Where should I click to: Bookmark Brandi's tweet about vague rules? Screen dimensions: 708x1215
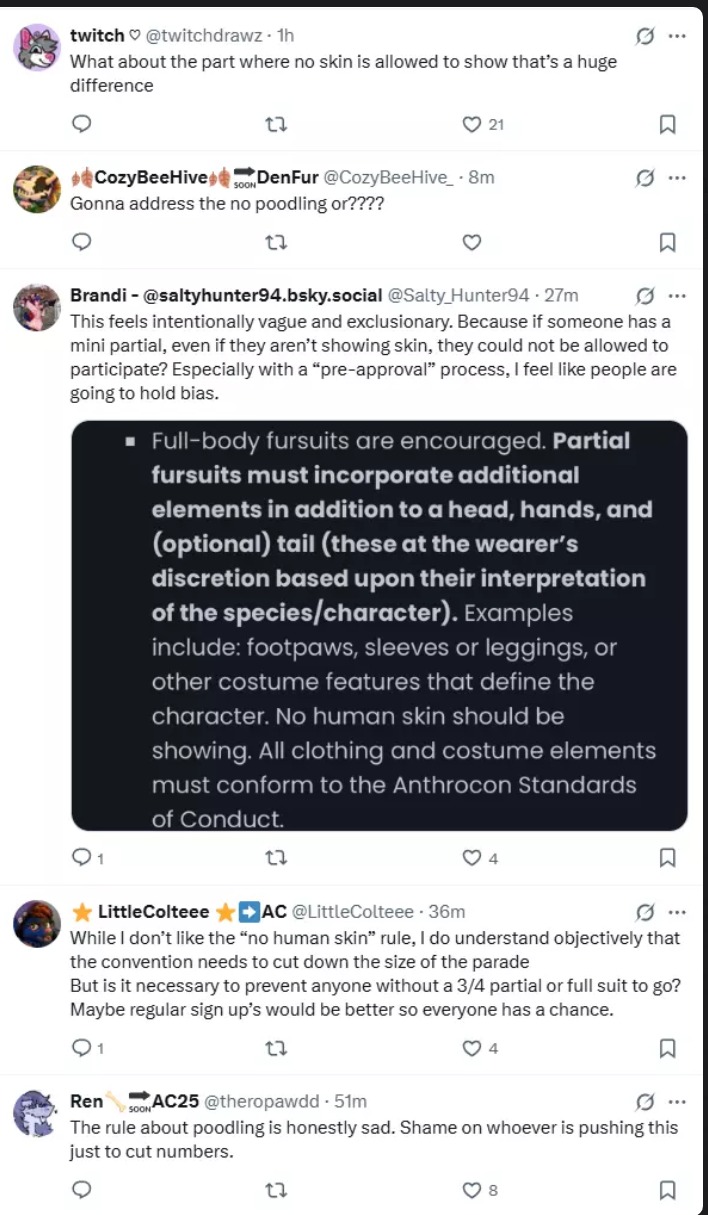point(668,857)
